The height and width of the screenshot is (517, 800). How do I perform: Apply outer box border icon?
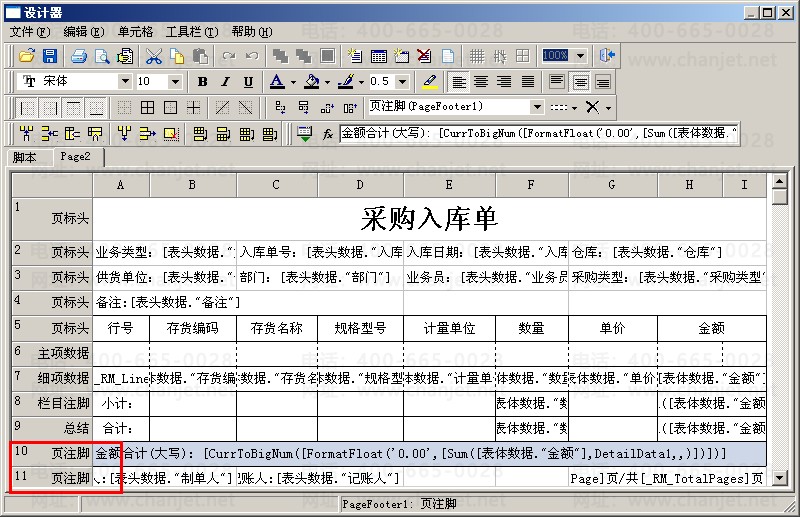[170, 107]
